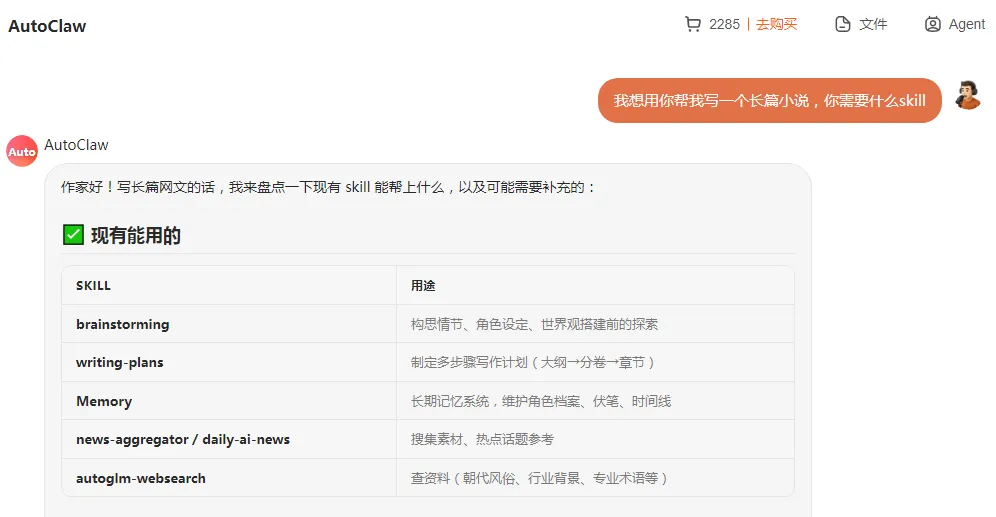Open the Agent menu
The image size is (996, 517).
[x=955, y=24]
